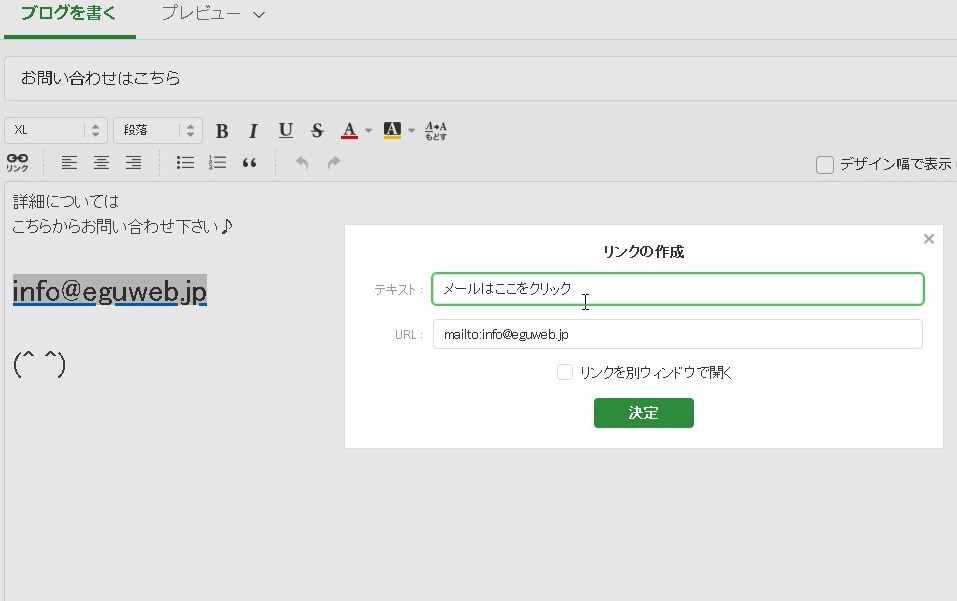The image size is (957, 601).
Task: Apply Italic formatting from toolbar
Action: point(253,131)
